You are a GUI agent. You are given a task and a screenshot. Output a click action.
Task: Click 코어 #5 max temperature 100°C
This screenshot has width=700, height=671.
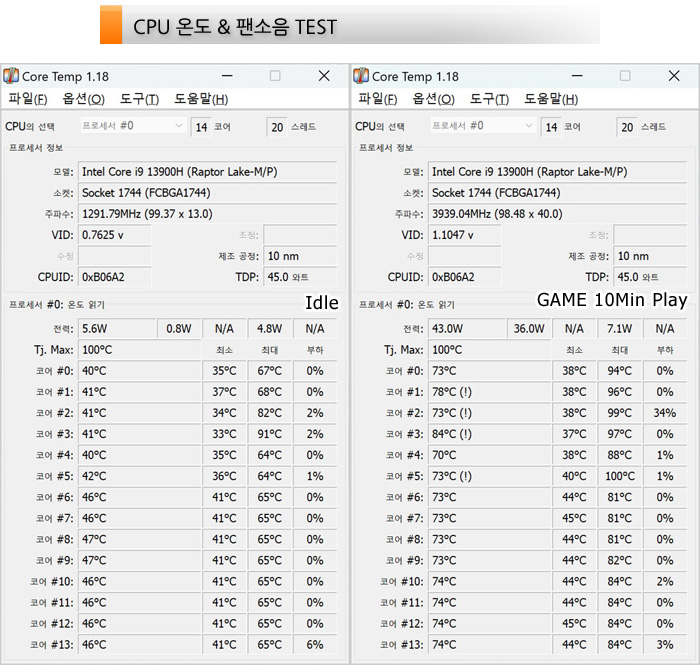[x=619, y=476]
